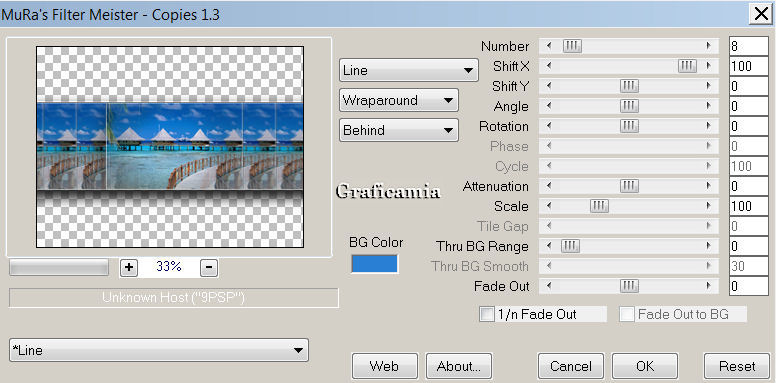
Task: Click the Web button
Action: click(385, 366)
